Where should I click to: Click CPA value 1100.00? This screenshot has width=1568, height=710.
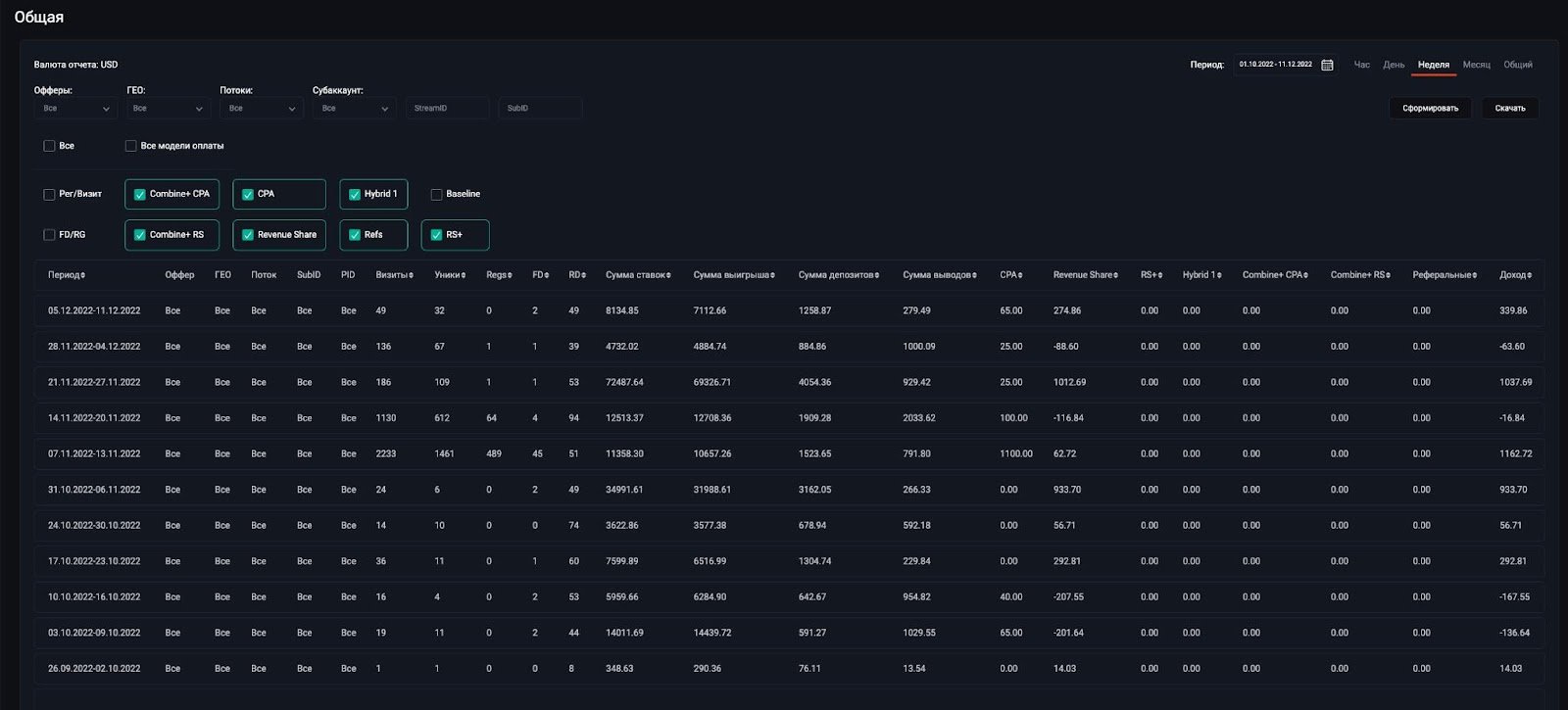tap(1016, 453)
